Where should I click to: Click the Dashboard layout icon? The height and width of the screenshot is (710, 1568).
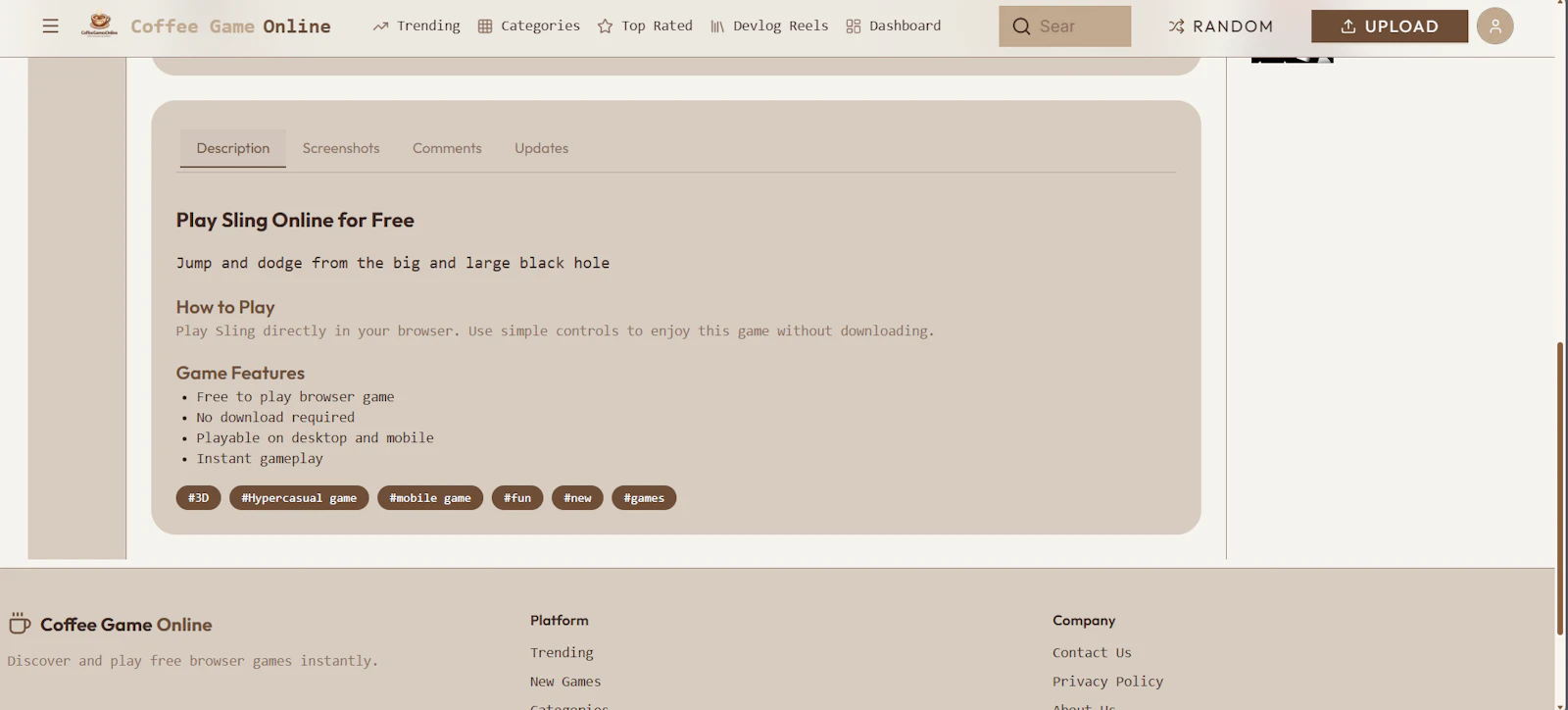pyautogui.click(x=854, y=26)
